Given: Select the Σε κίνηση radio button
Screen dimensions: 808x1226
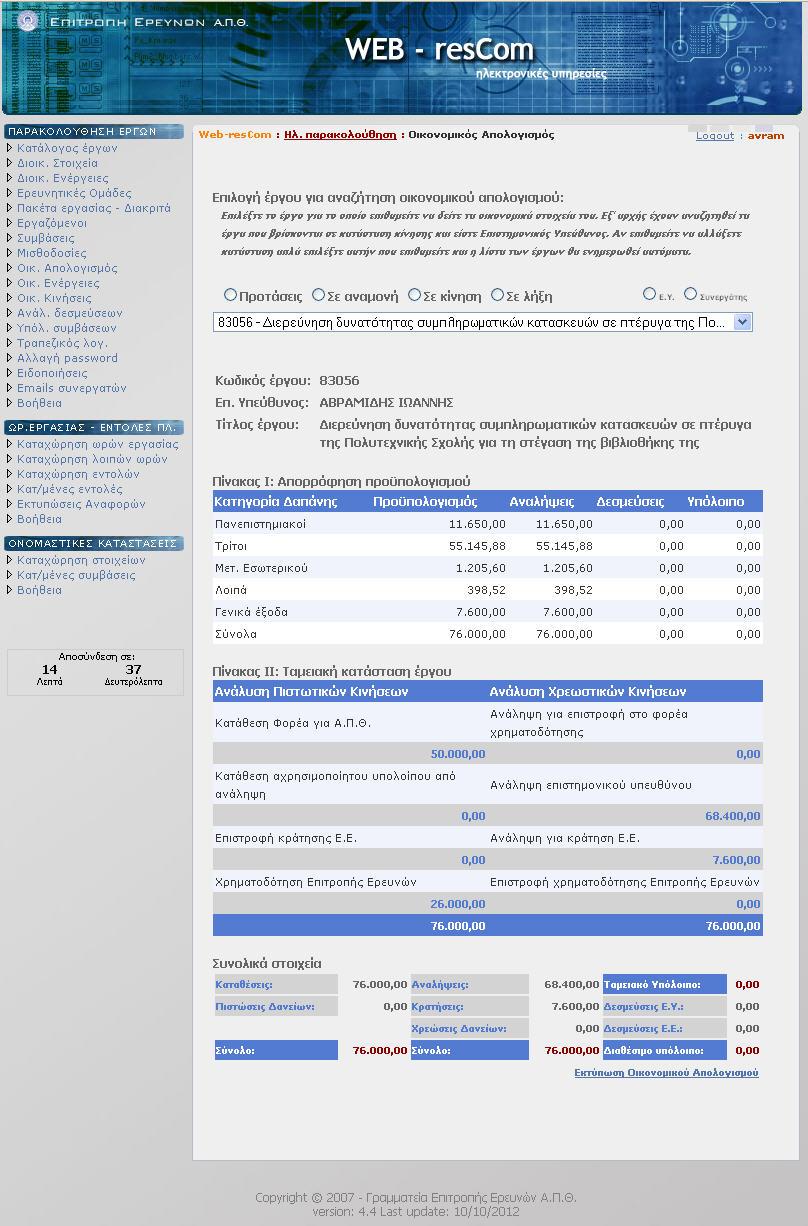Looking at the screenshot, I should [x=414, y=295].
